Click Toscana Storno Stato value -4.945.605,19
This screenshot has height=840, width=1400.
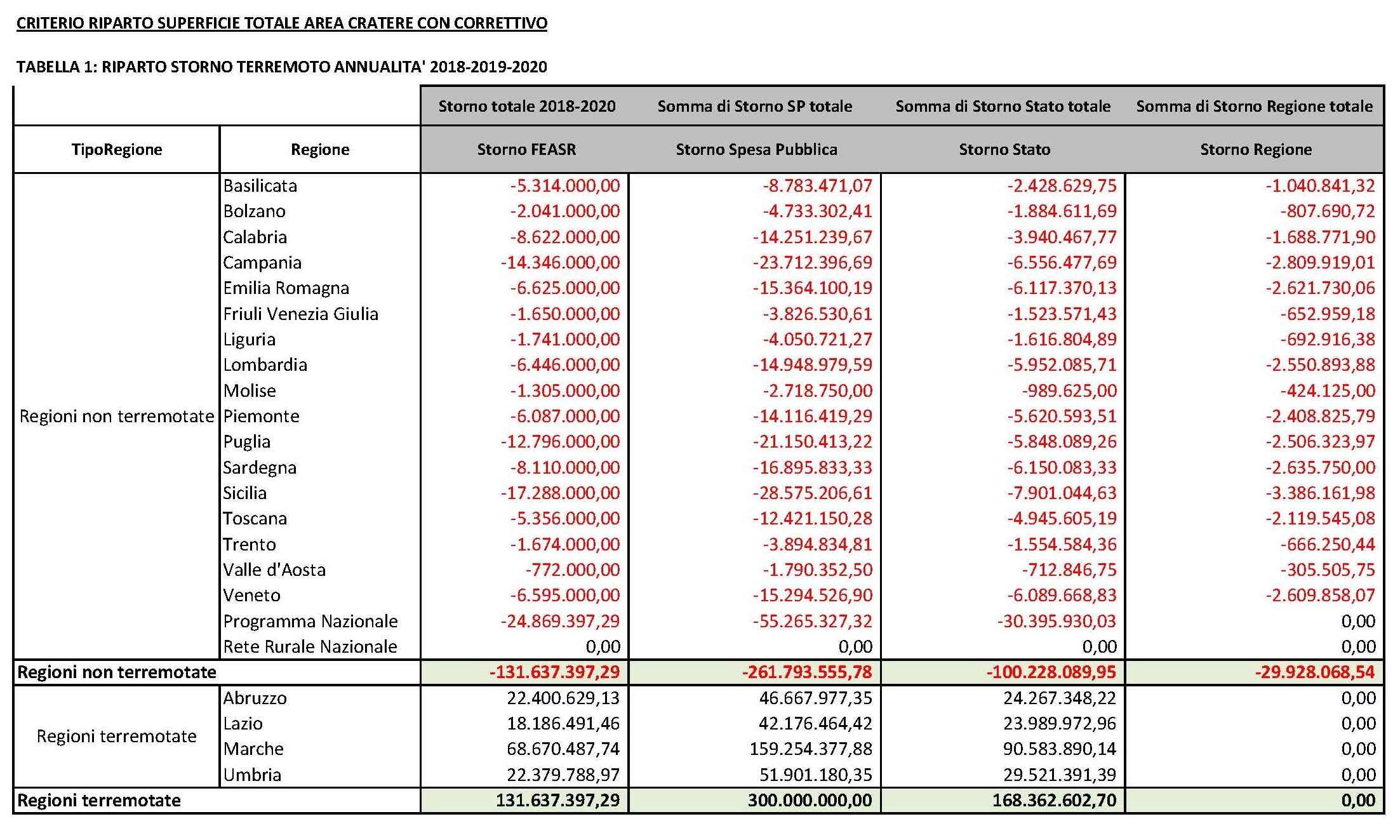click(1062, 519)
